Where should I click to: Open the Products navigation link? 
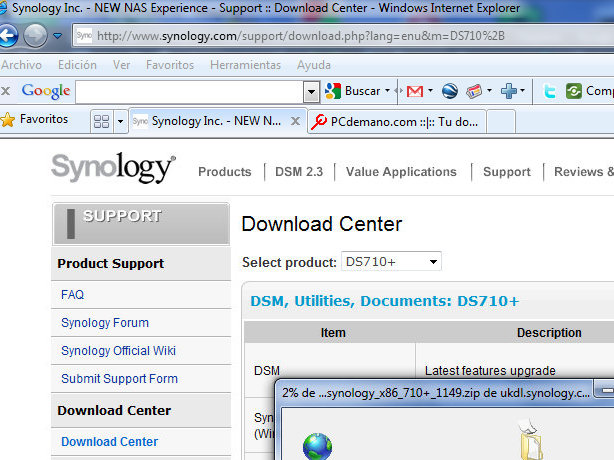pyautogui.click(x=225, y=172)
